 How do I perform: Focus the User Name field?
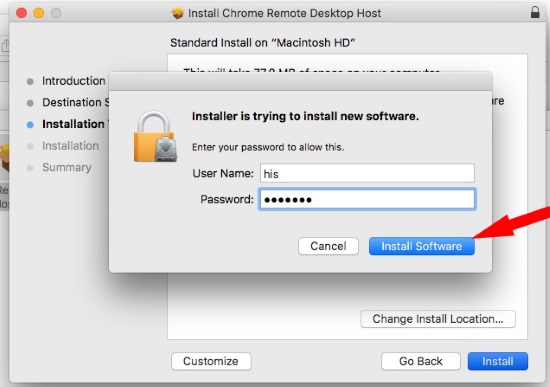(367, 173)
